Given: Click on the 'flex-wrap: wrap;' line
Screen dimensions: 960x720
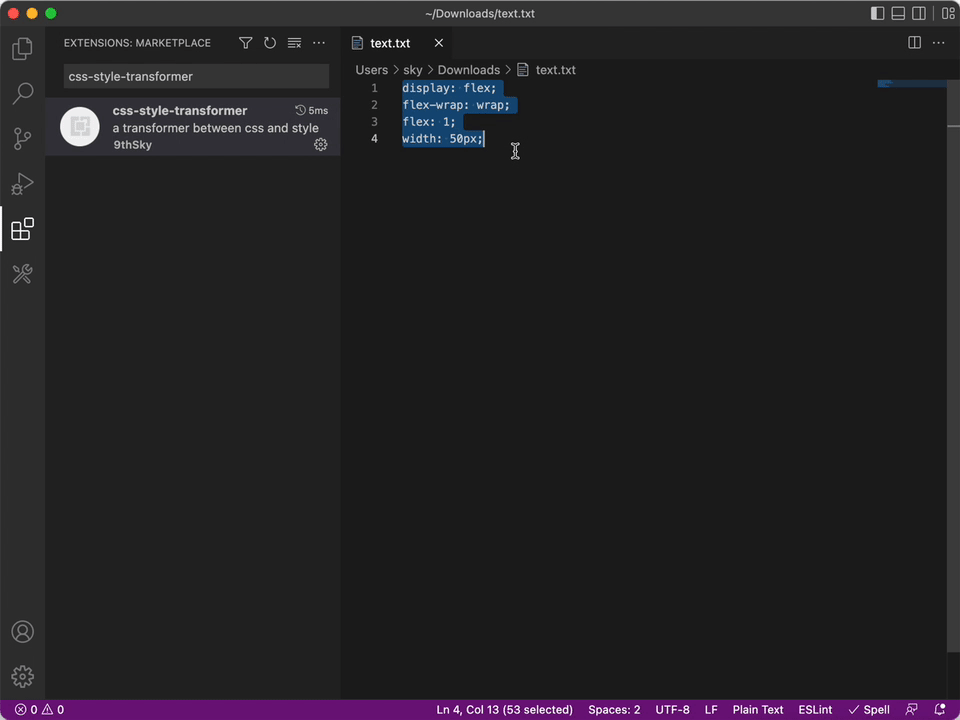Looking at the screenshot, I should (456, 105).
